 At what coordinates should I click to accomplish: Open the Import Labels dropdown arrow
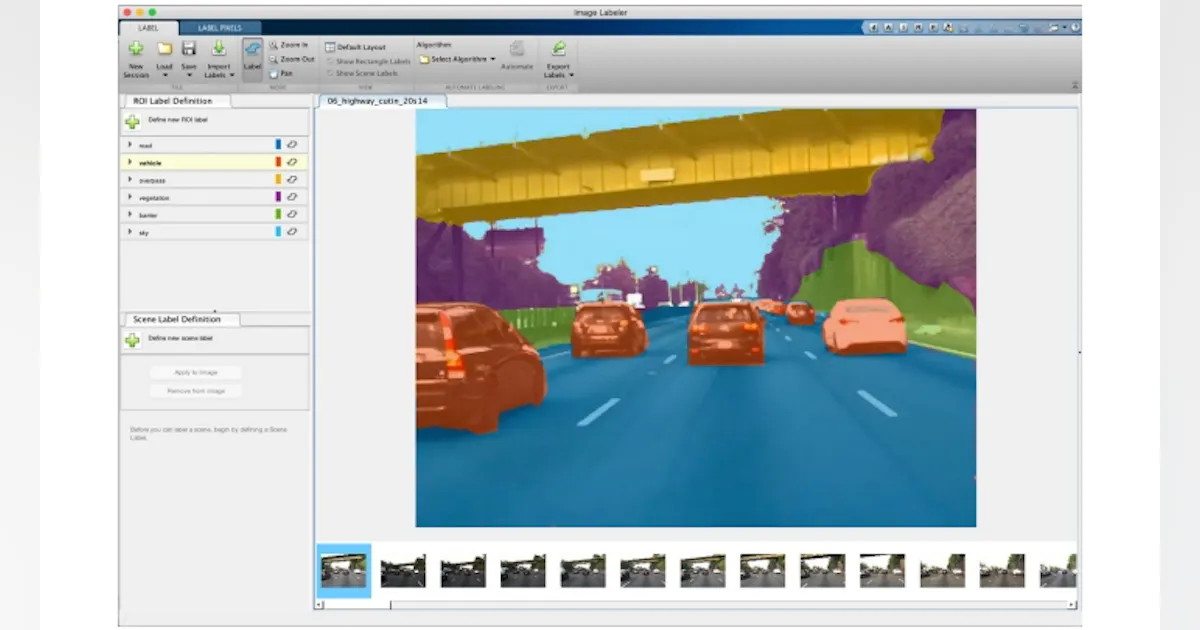pos(231,75)
